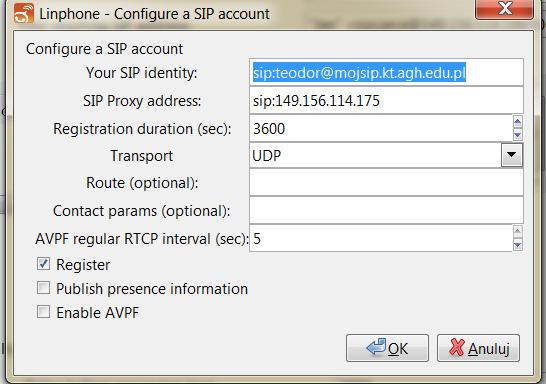
Task: Enable Publish presence information checkbox
Action: click(44, 288)
